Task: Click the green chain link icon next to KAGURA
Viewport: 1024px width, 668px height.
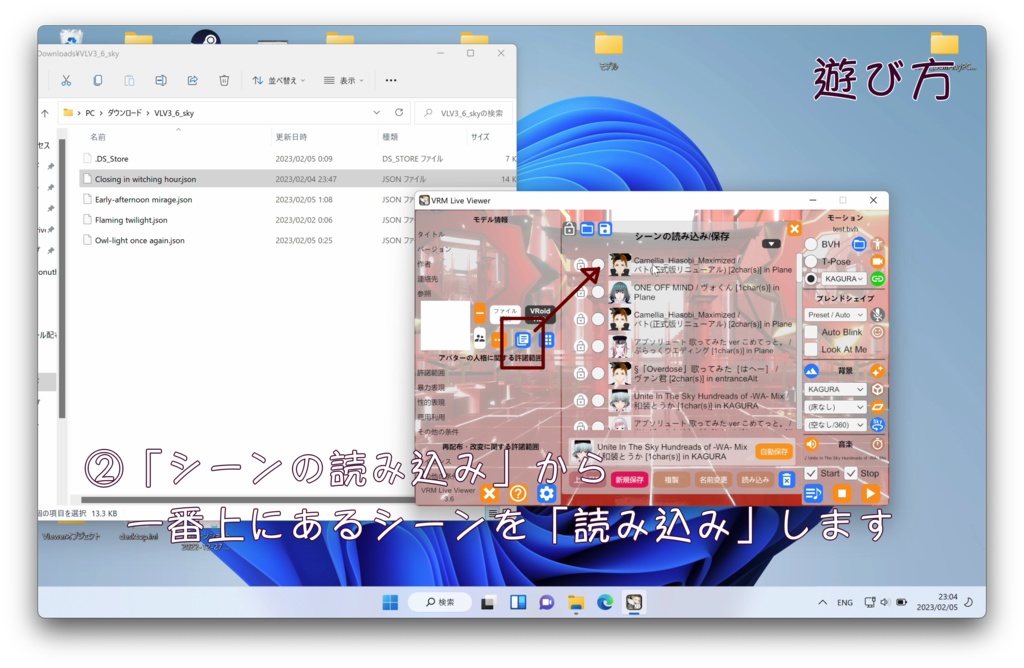Action: tap(878, 279)
